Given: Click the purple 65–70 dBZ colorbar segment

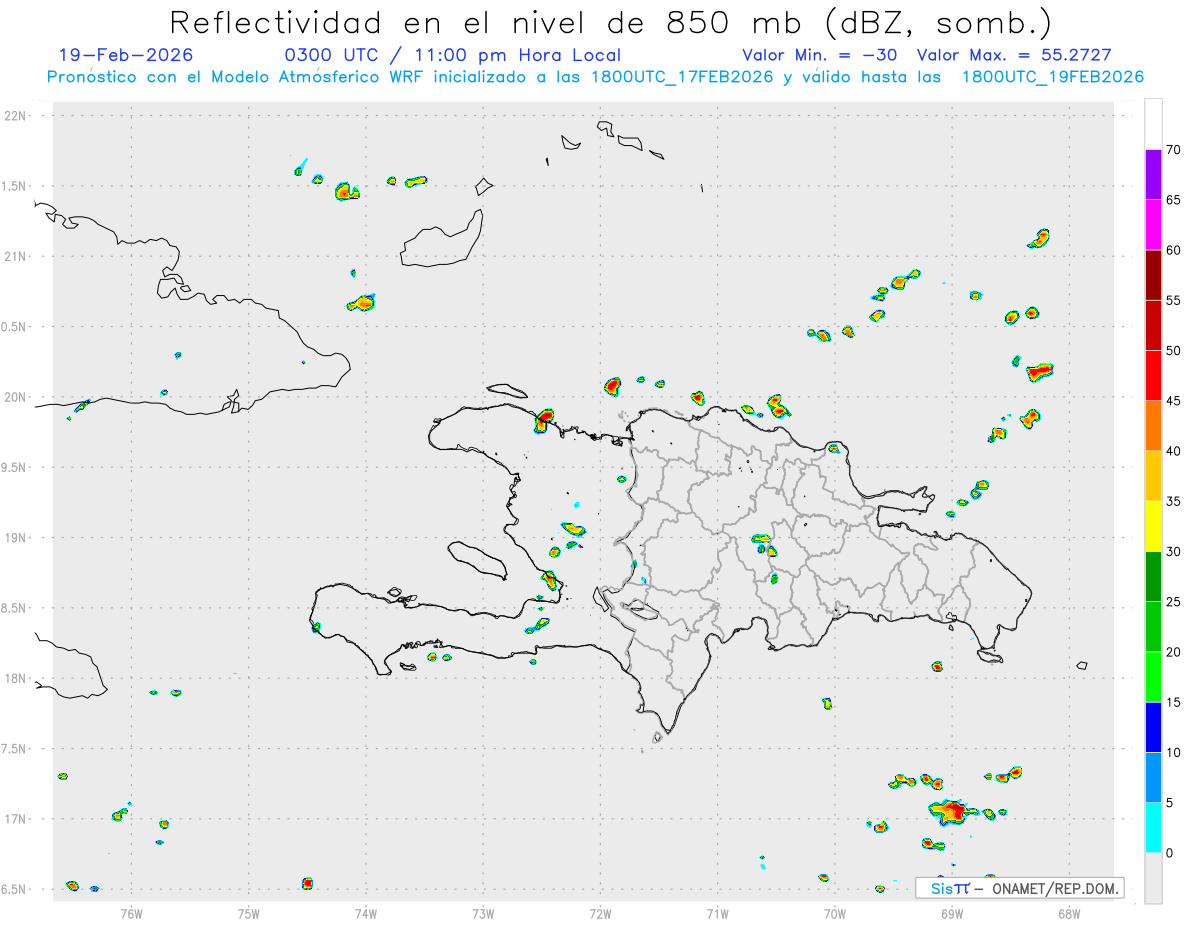Looking at the screenshot, I should [1153, 174].
